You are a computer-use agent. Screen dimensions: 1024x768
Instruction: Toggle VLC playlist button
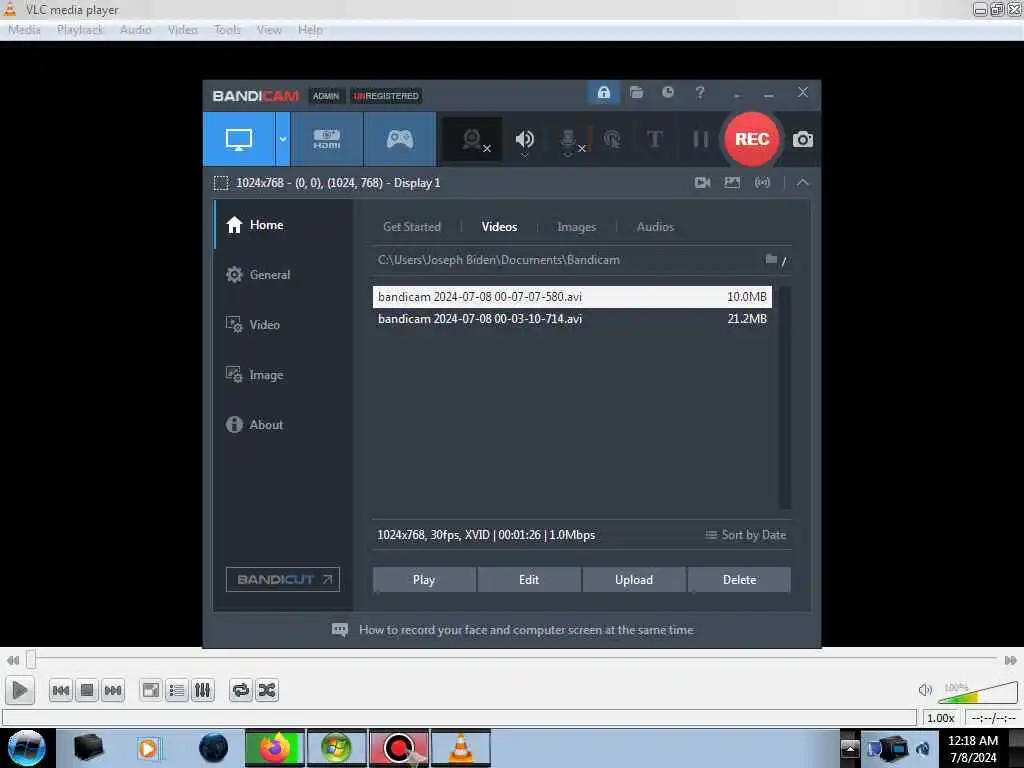[x=177, y=690]
